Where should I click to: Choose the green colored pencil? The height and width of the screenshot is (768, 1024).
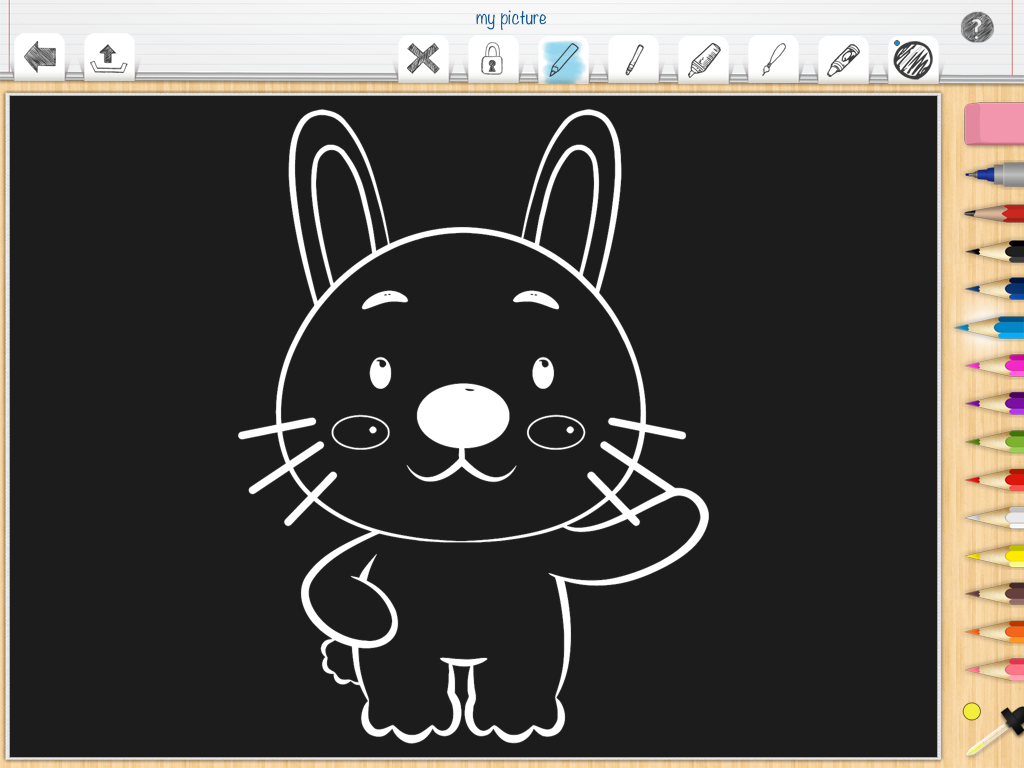[x=997, y=440]
